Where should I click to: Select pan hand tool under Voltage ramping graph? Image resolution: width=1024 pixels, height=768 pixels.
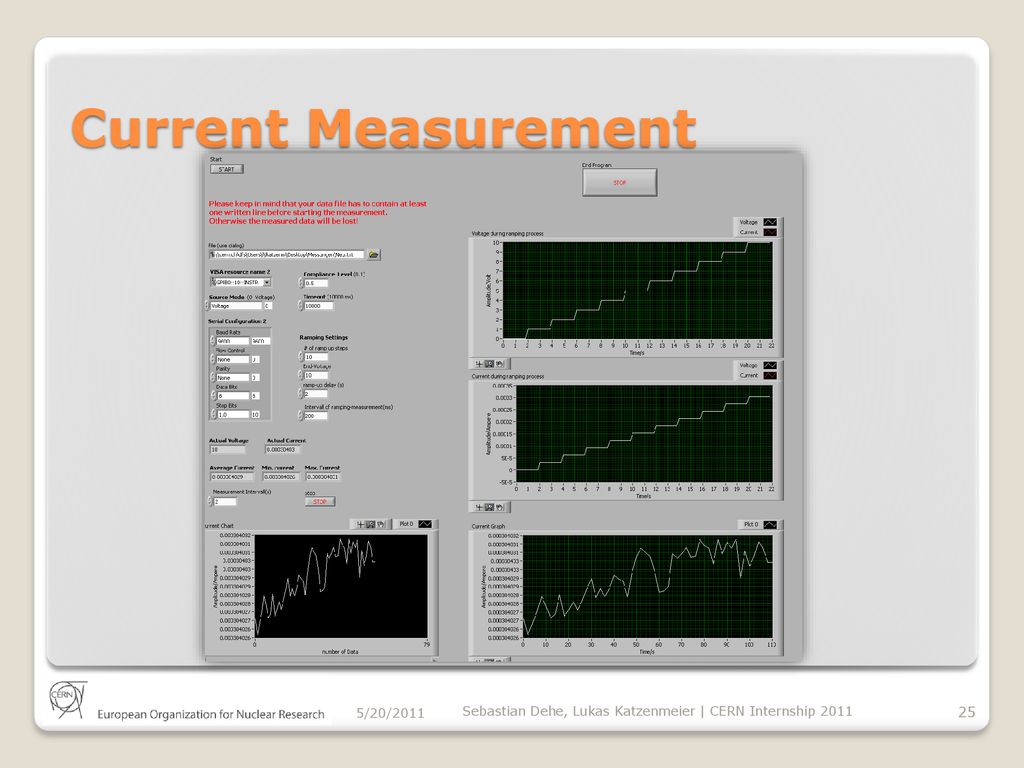click(x=500, y=364)
